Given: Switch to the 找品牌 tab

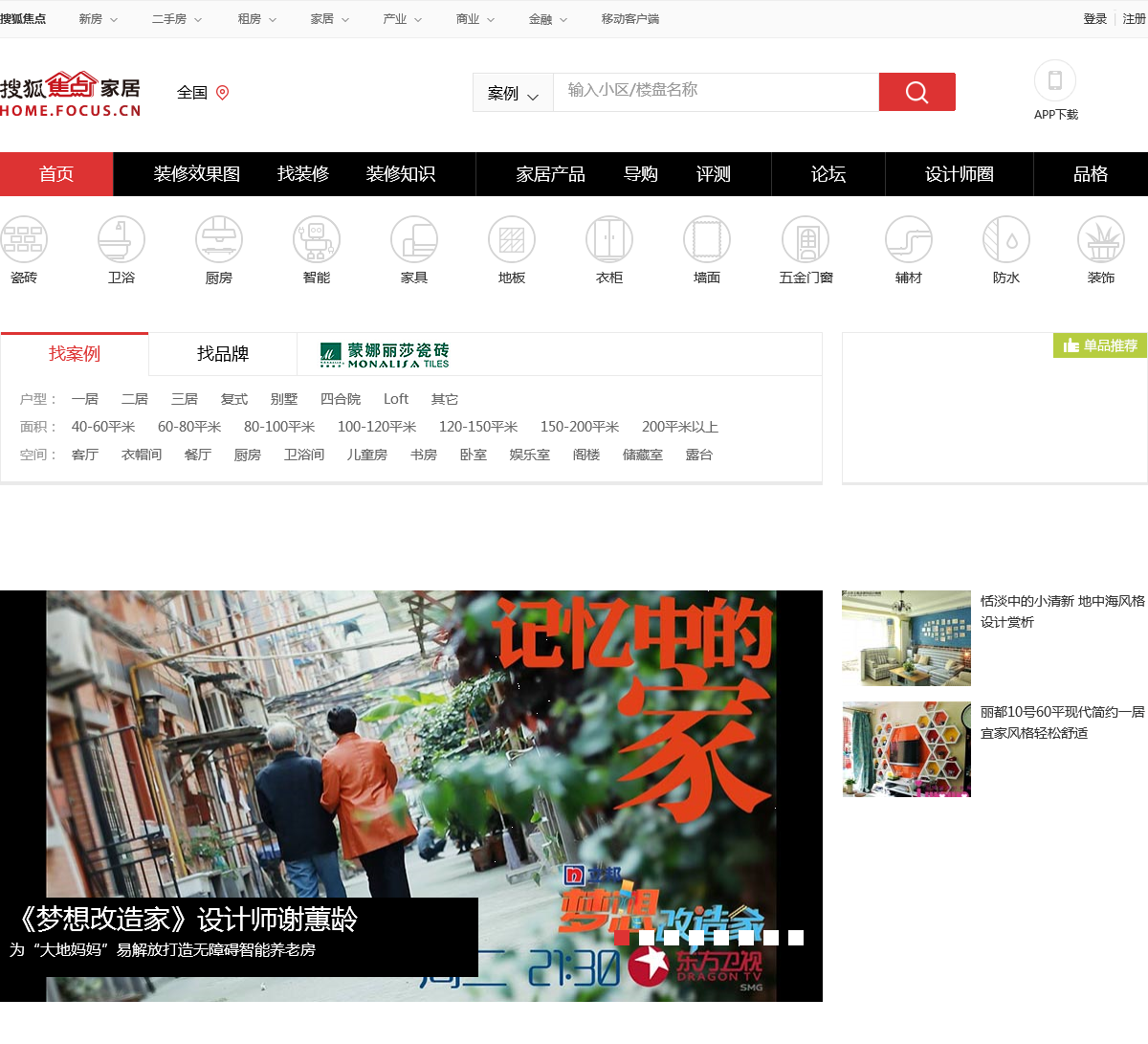Looking at the screenshot, I should (x=223, y=354).
